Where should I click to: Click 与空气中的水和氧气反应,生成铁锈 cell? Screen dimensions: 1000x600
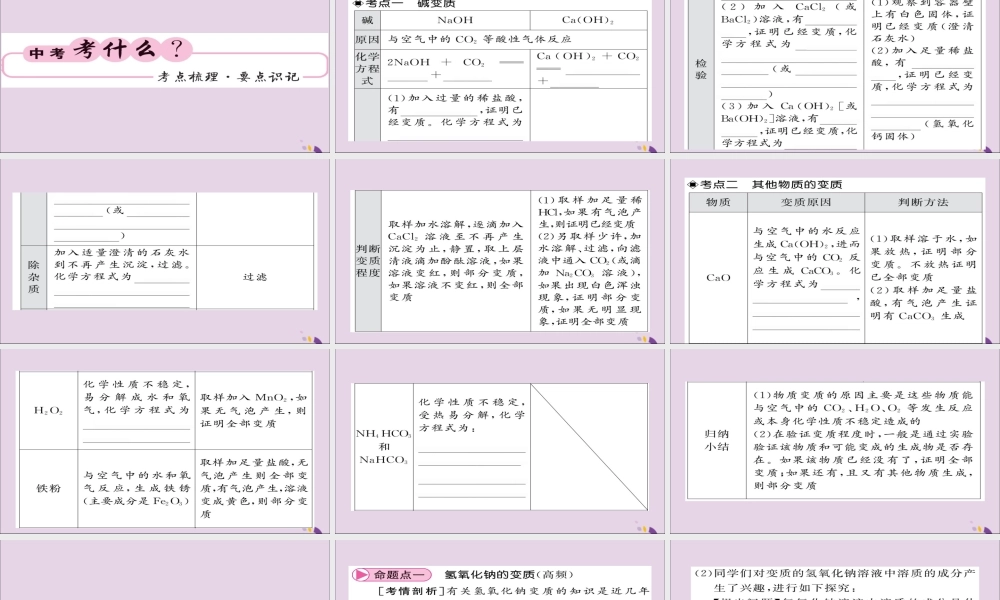136,488
